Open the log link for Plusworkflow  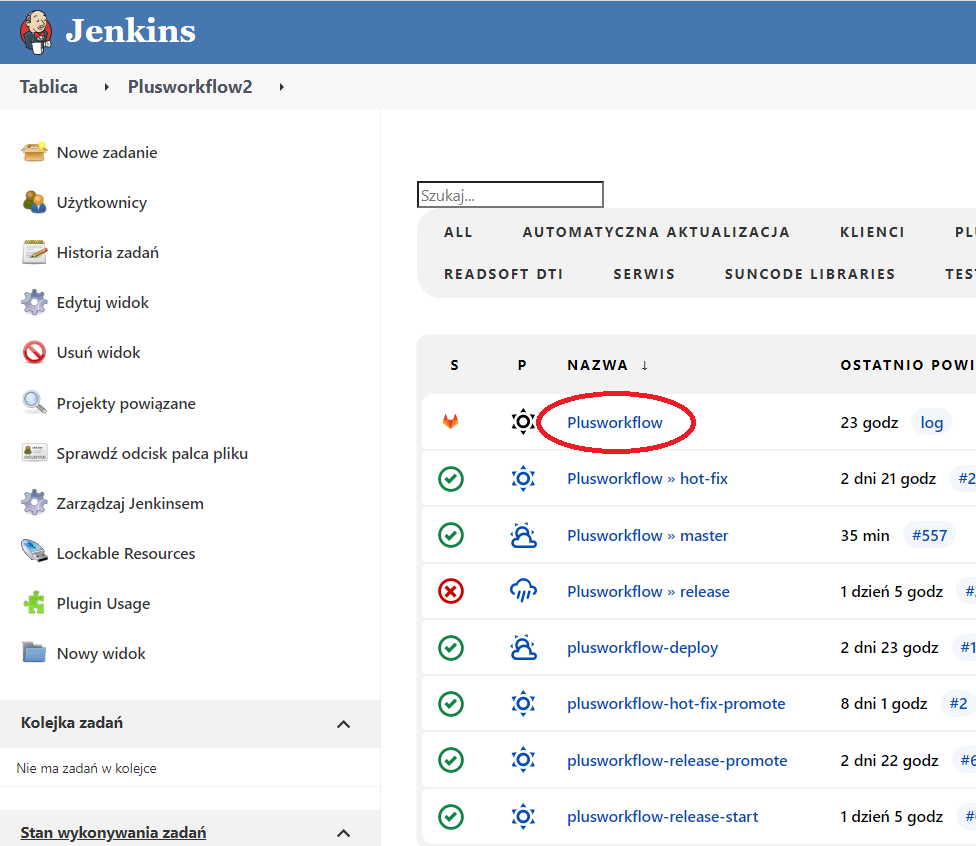click(931, 423)
